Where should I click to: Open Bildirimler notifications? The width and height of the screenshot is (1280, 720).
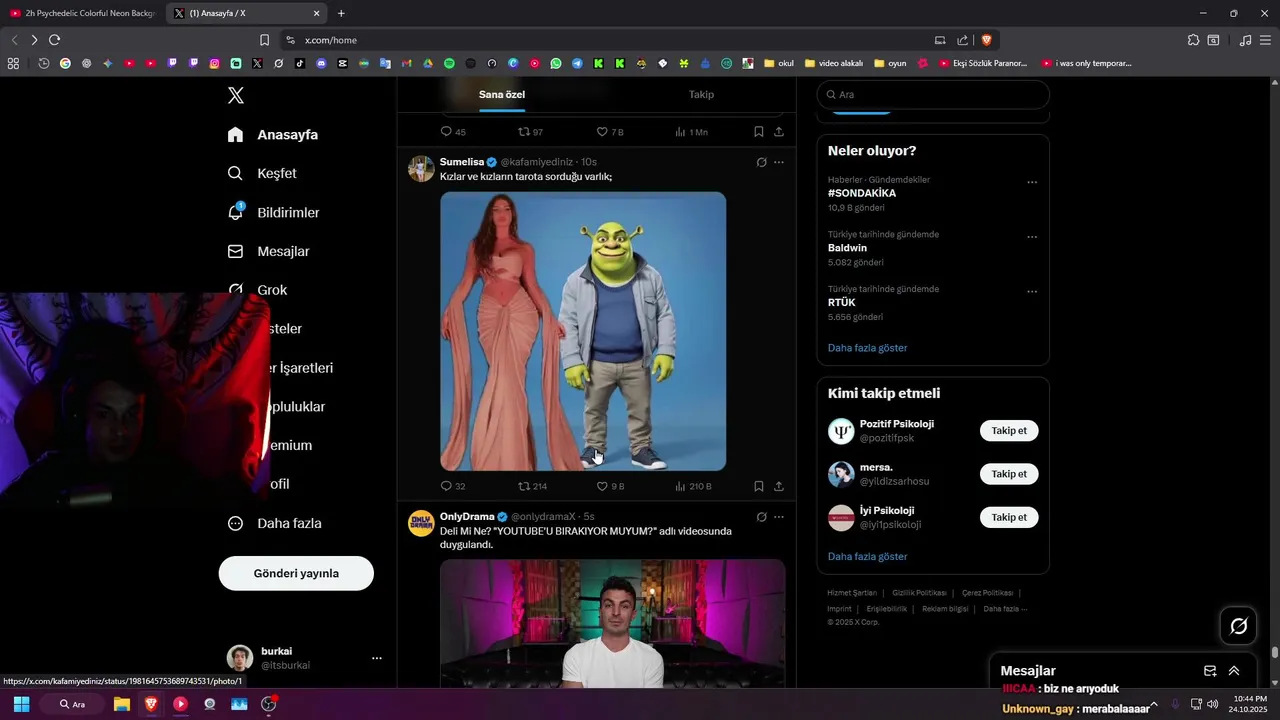(x=273, y=212)
